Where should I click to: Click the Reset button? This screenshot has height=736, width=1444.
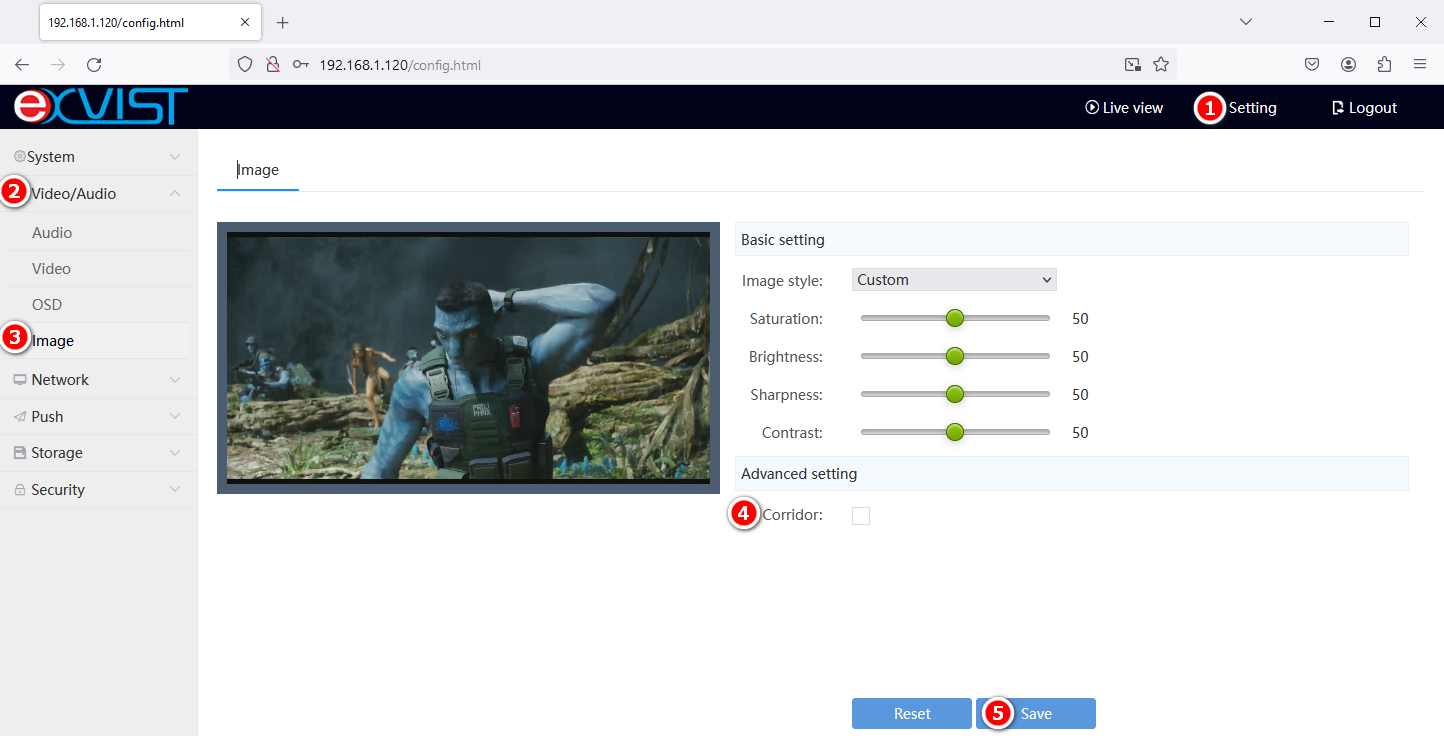[x=912, y=714]
